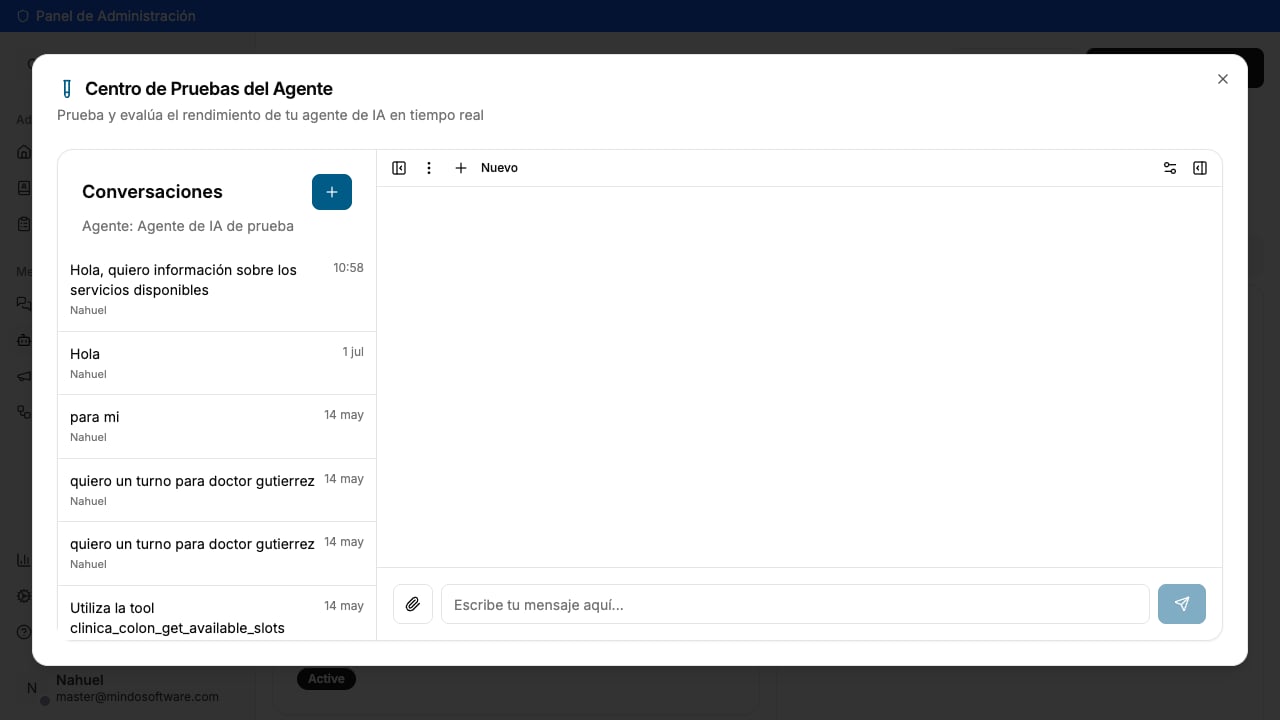Collapse the conversations sidebar panel icon
This screenshot has height=720, width=1280.
pyautogui.click(x=399, y=168)
